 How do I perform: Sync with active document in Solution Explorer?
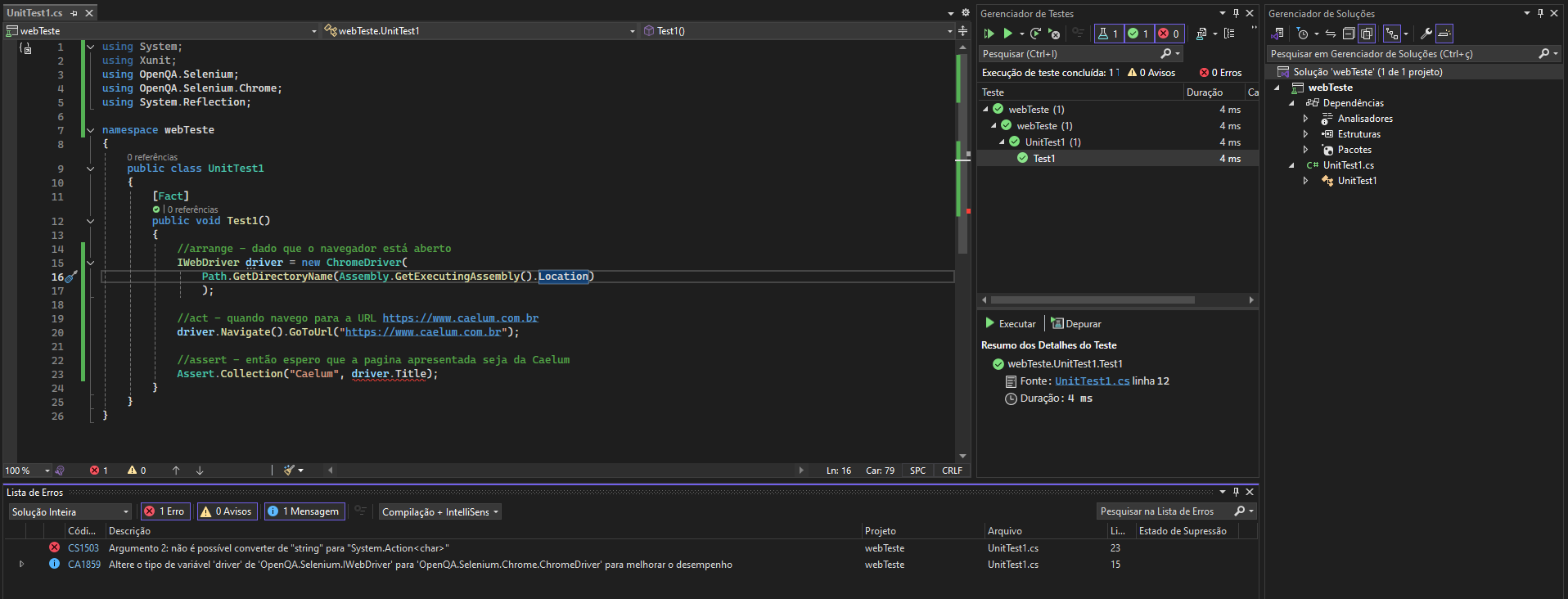click(x=1331, y=34)
